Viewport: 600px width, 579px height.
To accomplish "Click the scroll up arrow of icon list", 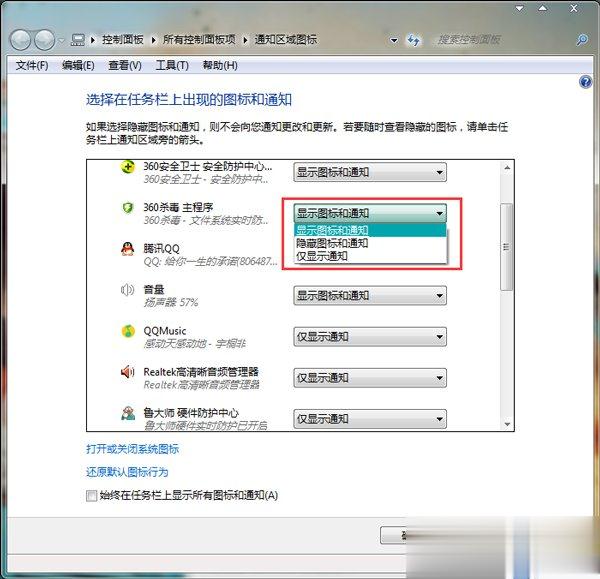I will tap(507, 168).
